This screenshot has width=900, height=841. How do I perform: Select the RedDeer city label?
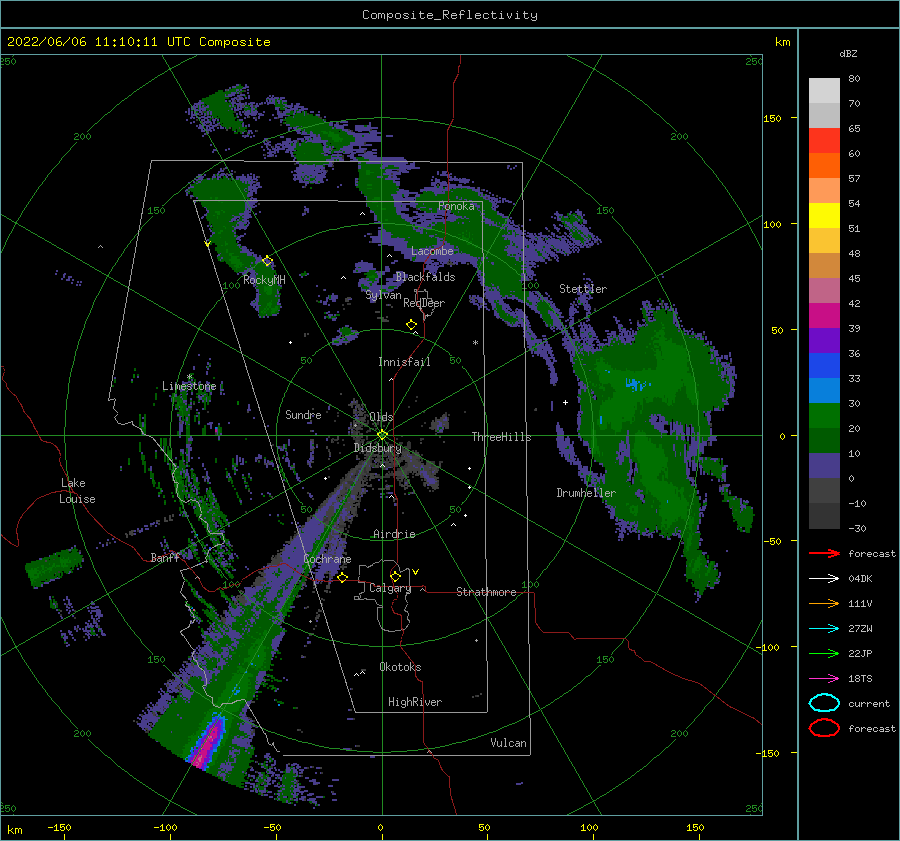(x=424, y=303)
